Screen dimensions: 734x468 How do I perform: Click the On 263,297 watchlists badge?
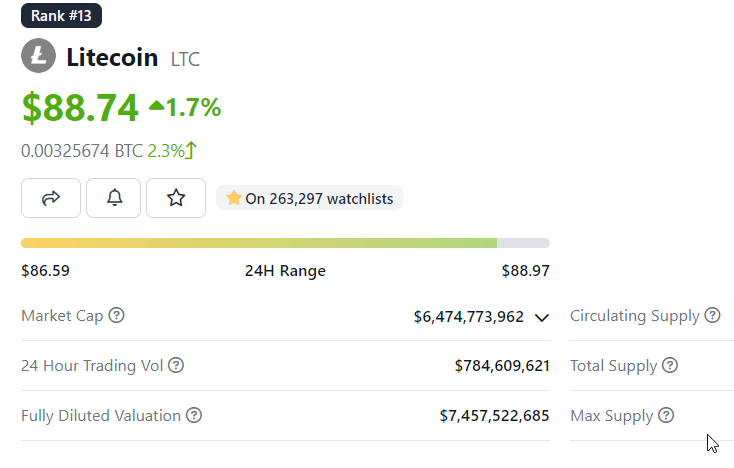(x=309, y=198)
